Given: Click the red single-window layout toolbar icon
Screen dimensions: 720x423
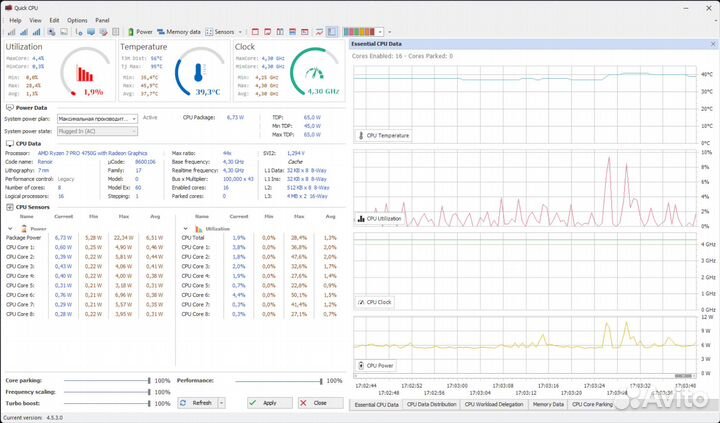Looking at the screenshot, I should pyautogui.click(x=255, y=32).
